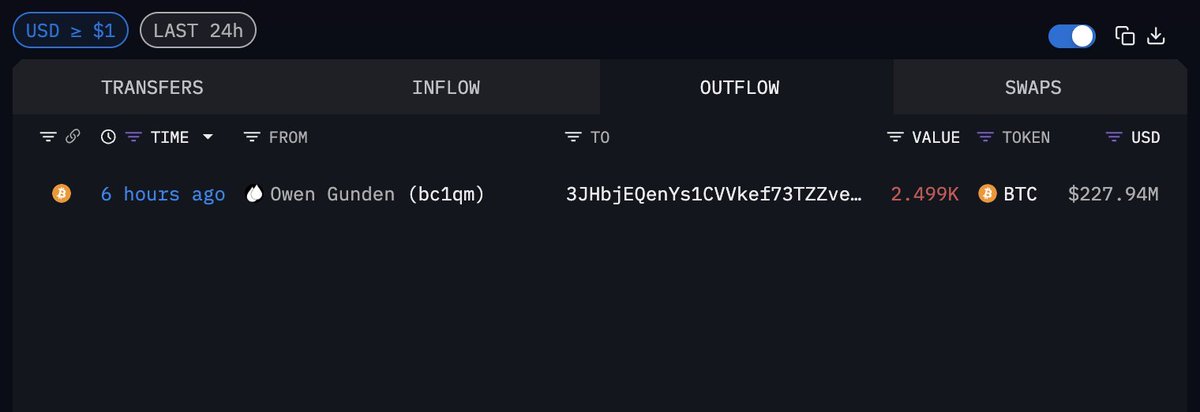The height and width of the screenshot is (412, 1200).
Task: Click the Bitcoin icon in transaction row
Action: [x=61, y=194]
